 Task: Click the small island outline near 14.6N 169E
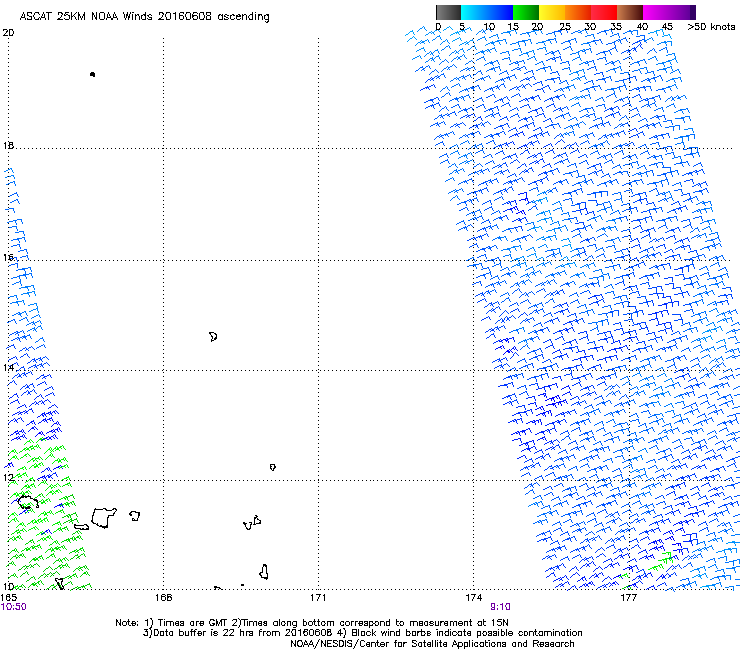[213, 337]
